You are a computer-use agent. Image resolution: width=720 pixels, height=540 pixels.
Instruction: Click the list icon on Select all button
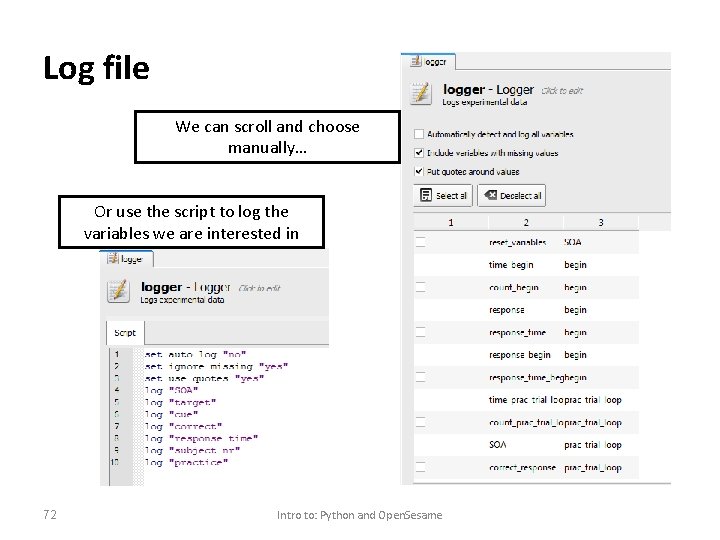tap(426, 195)
